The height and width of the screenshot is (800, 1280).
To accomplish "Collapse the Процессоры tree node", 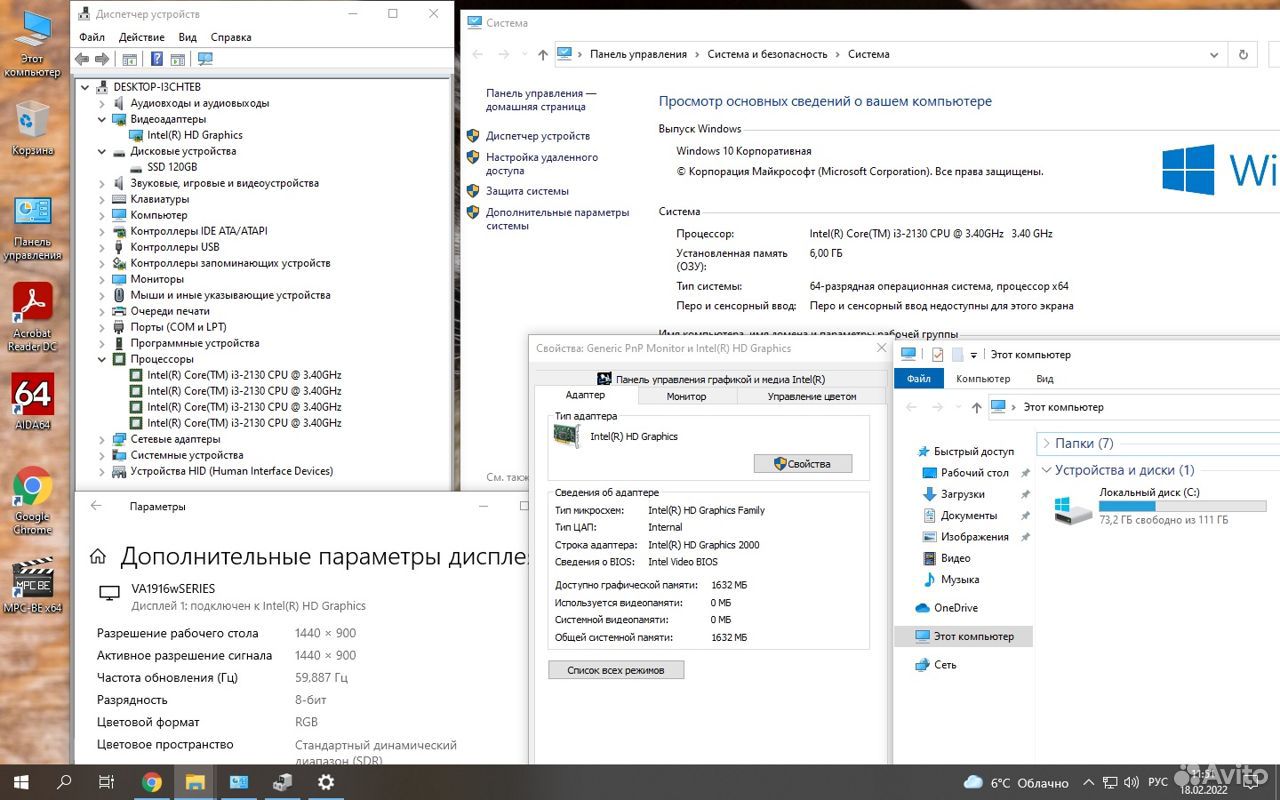I will [102, 359].
